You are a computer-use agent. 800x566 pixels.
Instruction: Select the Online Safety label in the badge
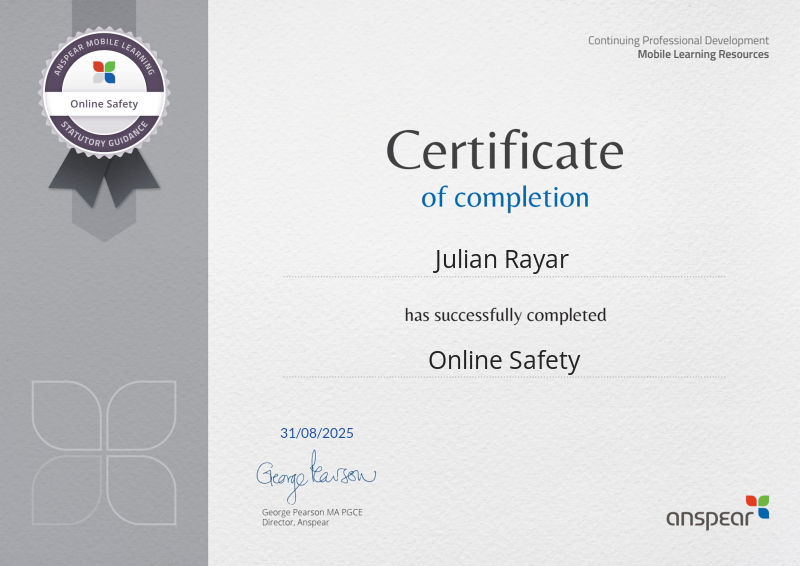point(104,103)
